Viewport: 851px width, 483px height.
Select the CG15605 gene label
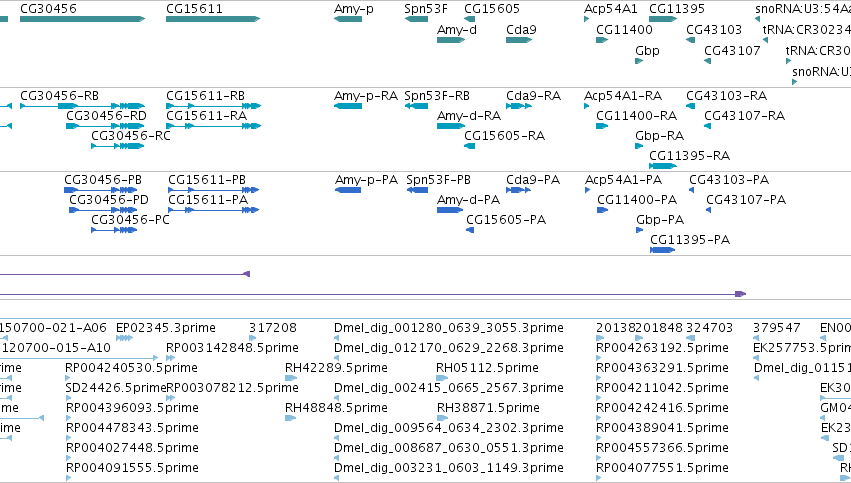click(492, 9)
